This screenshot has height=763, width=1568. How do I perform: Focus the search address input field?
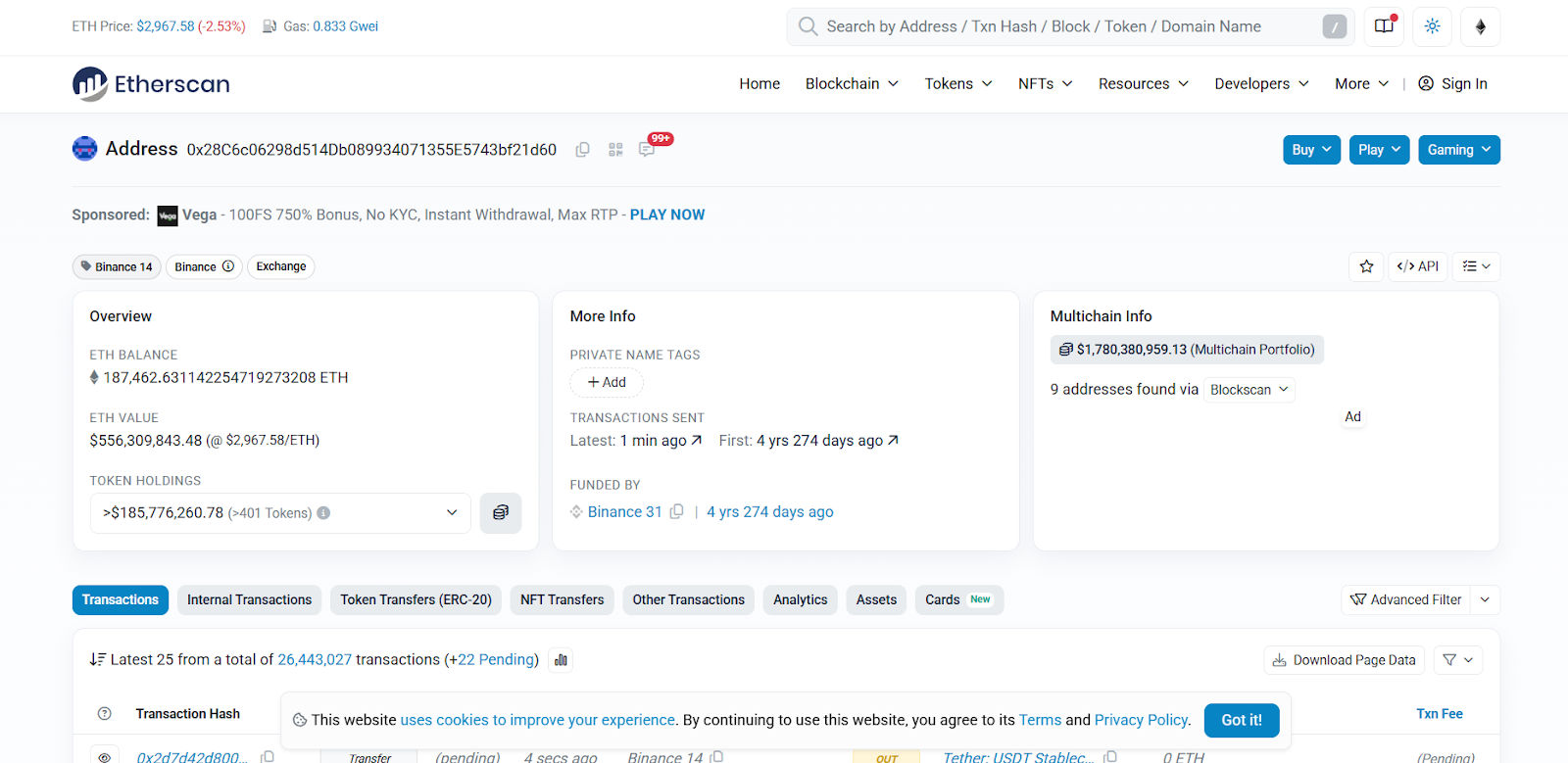pos(1070,26)
